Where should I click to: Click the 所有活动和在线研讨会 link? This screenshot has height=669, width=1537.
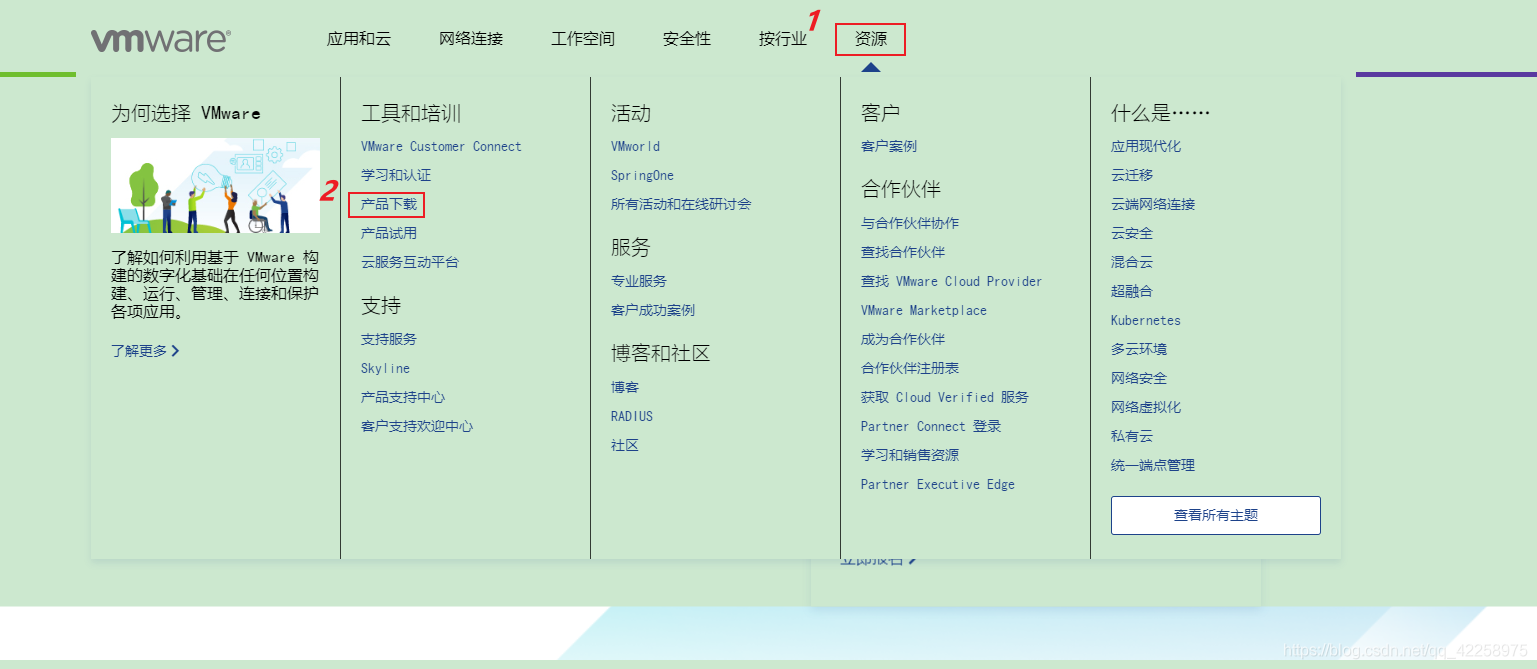[681, 204]
